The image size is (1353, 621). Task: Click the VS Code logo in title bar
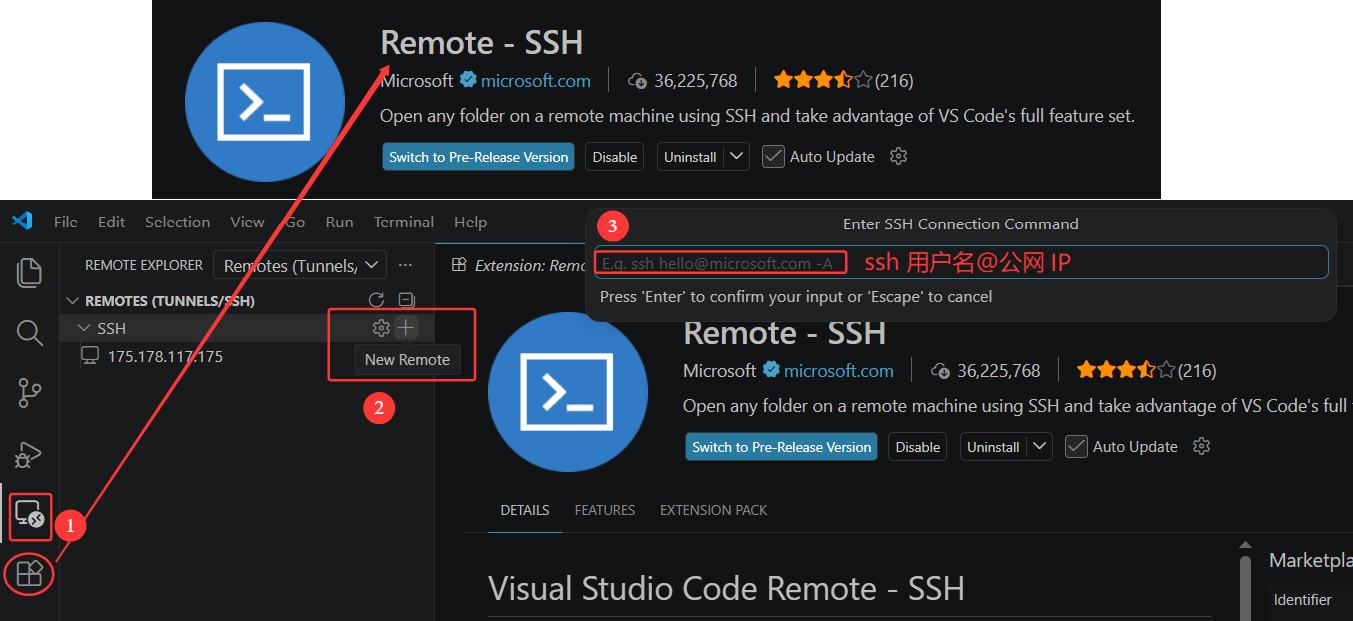click(x=22, y=221)
